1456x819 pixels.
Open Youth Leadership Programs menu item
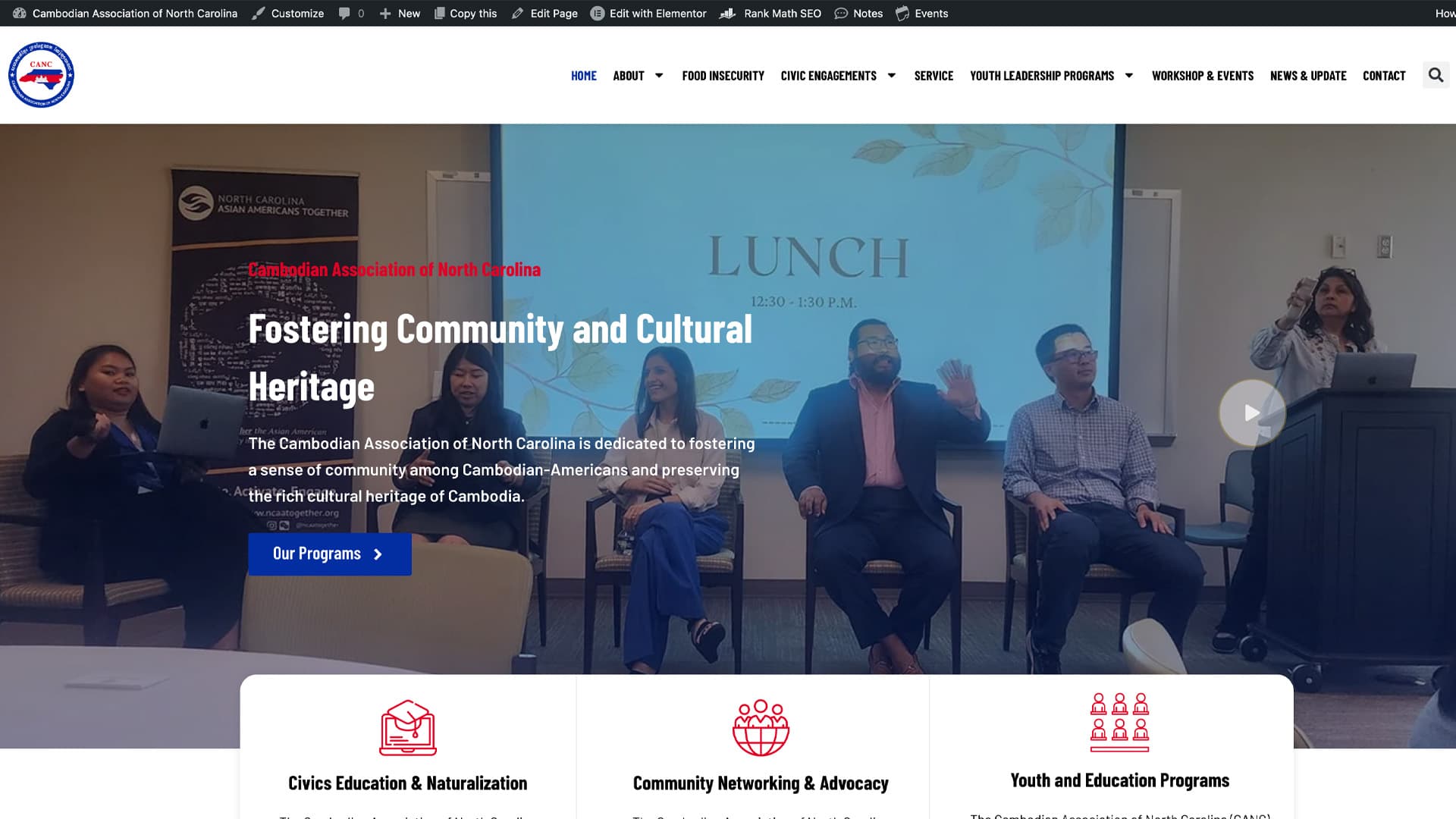pyautogui.click(x=1042, y=75)
